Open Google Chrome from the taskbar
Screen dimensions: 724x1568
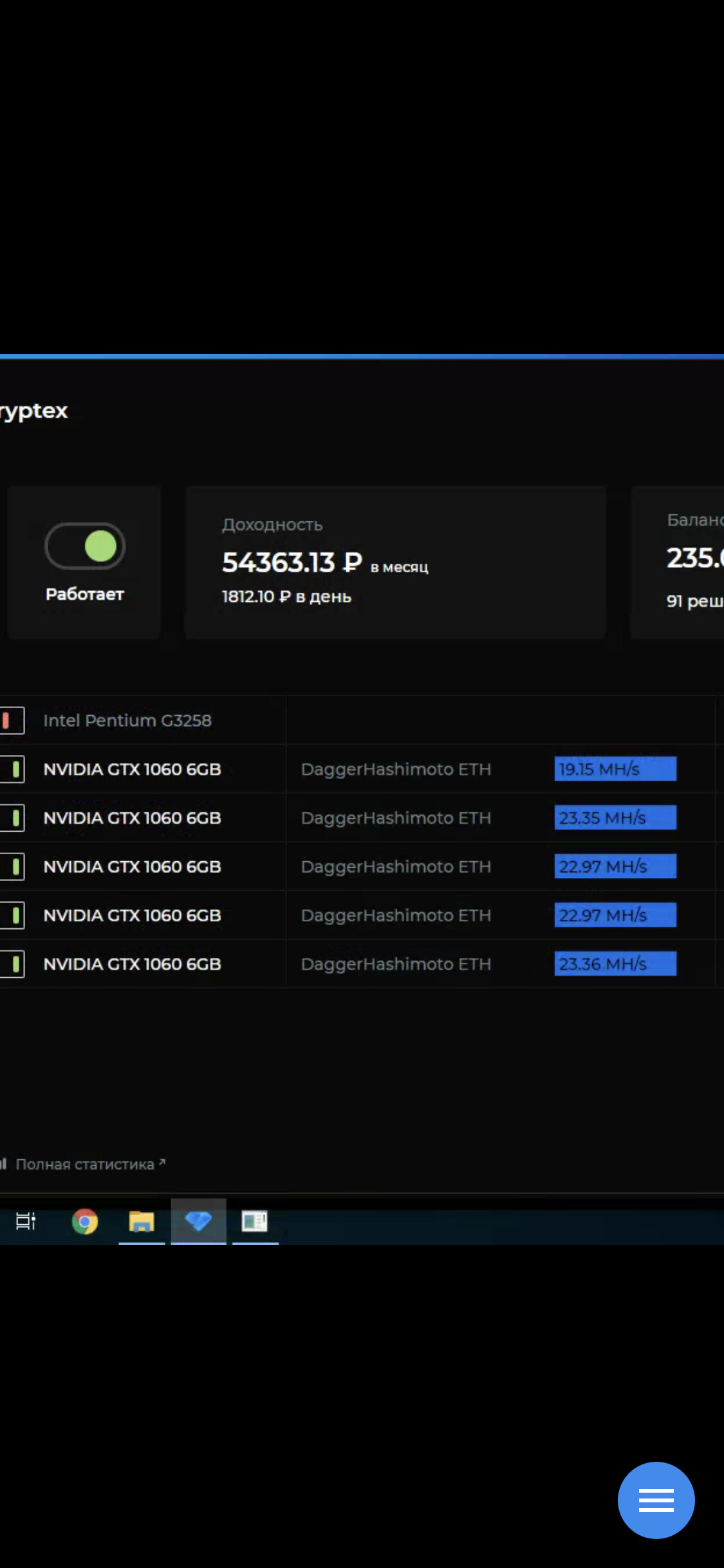(x=85, y=1221)
